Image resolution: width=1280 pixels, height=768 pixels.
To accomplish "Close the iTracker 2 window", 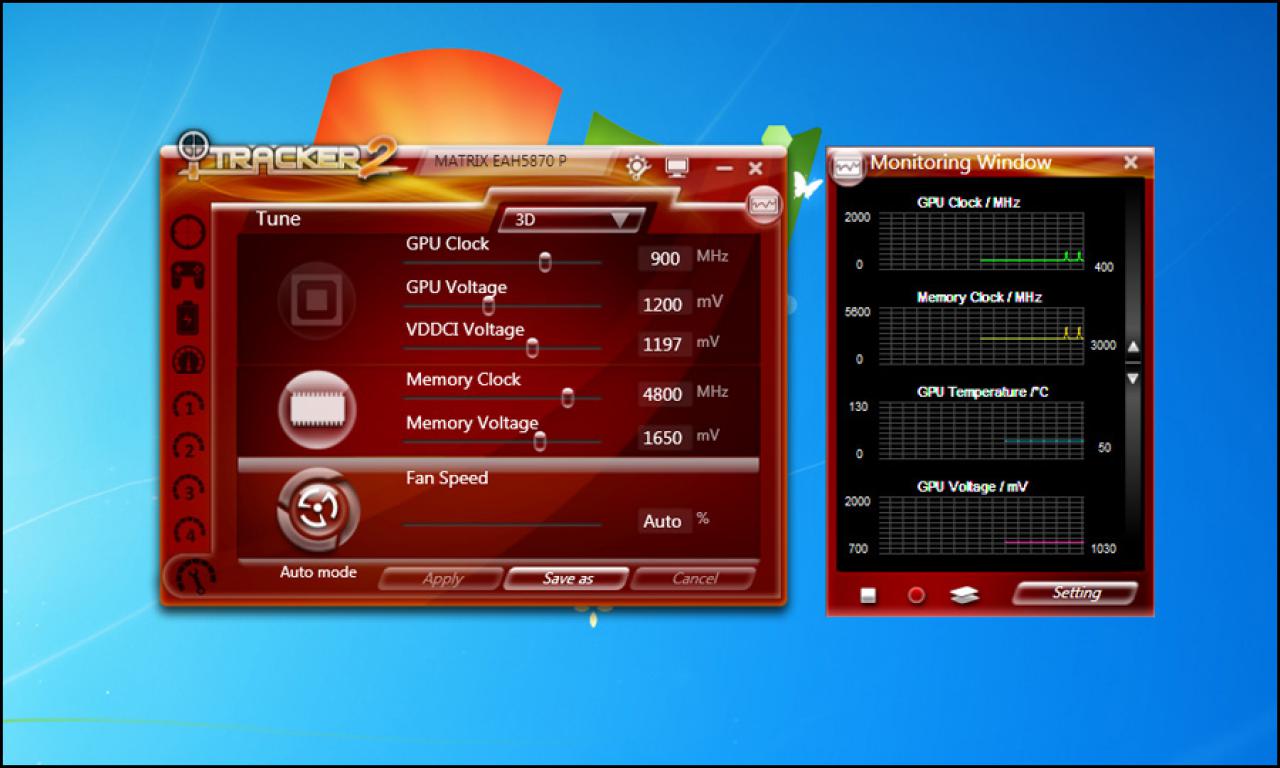I will pos(756,169).
